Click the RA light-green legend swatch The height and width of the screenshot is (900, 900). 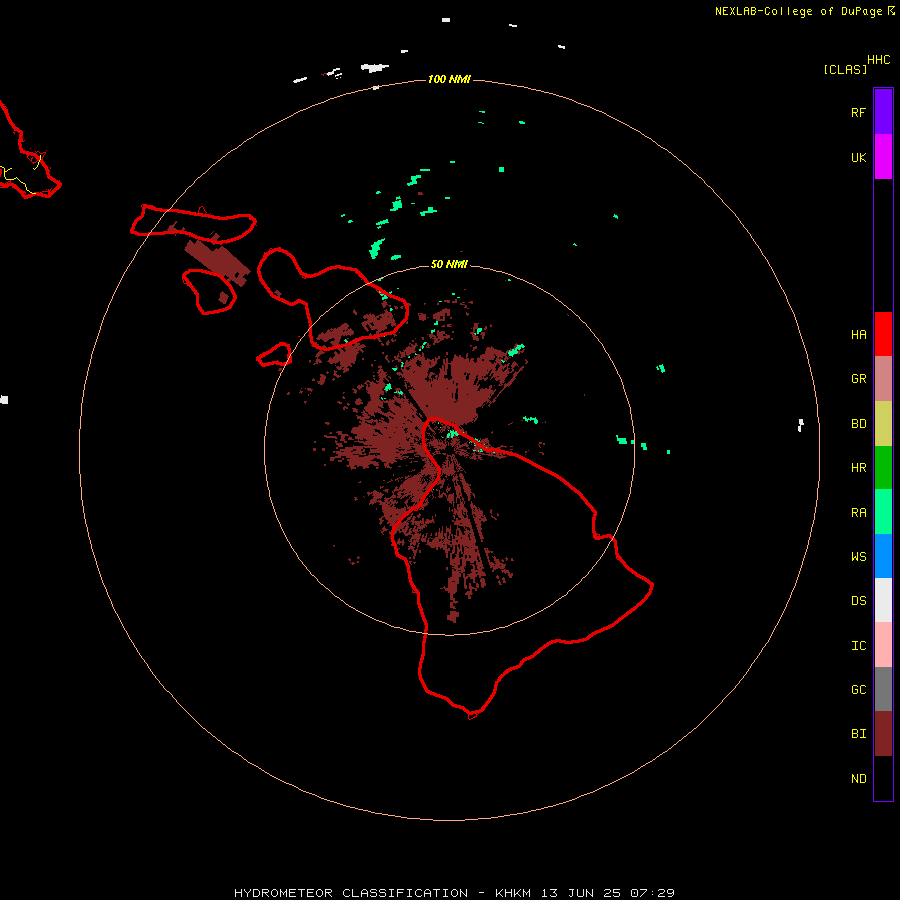click(x=883, y=512)
